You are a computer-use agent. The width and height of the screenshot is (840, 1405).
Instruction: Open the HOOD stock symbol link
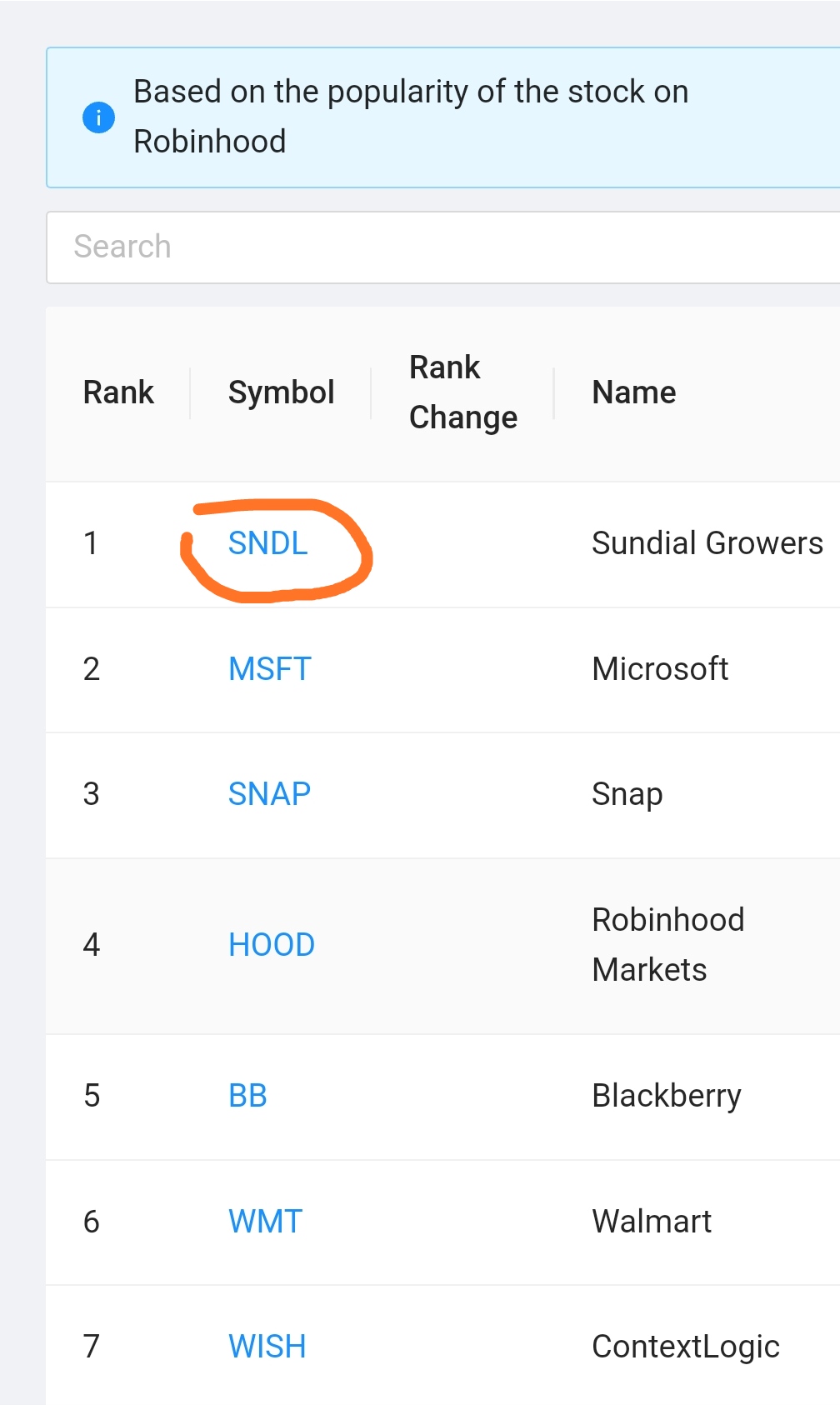point(271,945)
